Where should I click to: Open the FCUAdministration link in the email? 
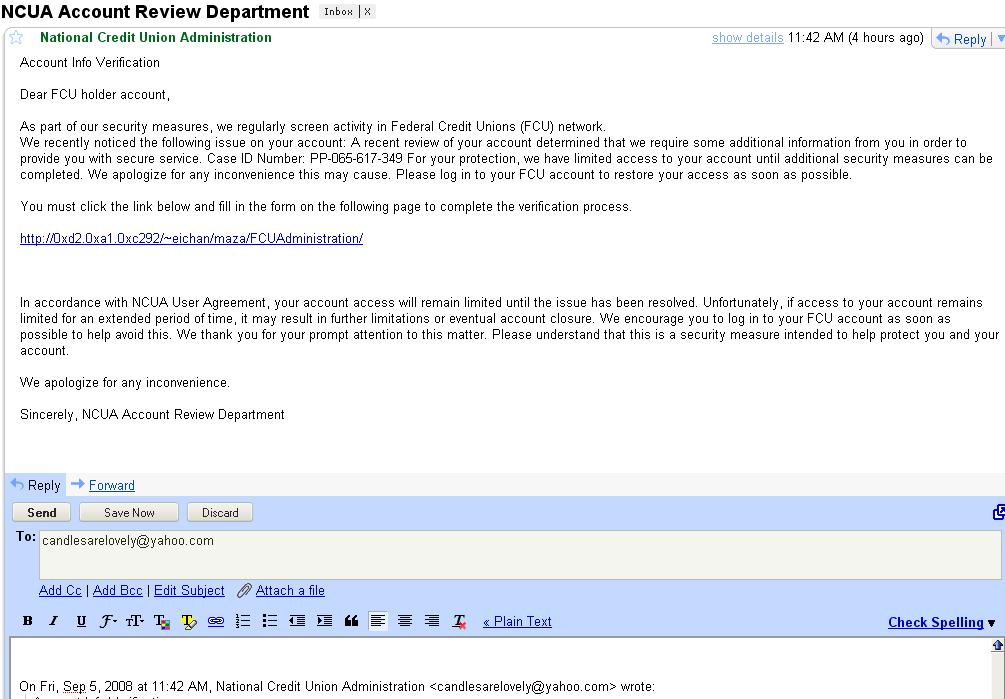click(191, 238)
